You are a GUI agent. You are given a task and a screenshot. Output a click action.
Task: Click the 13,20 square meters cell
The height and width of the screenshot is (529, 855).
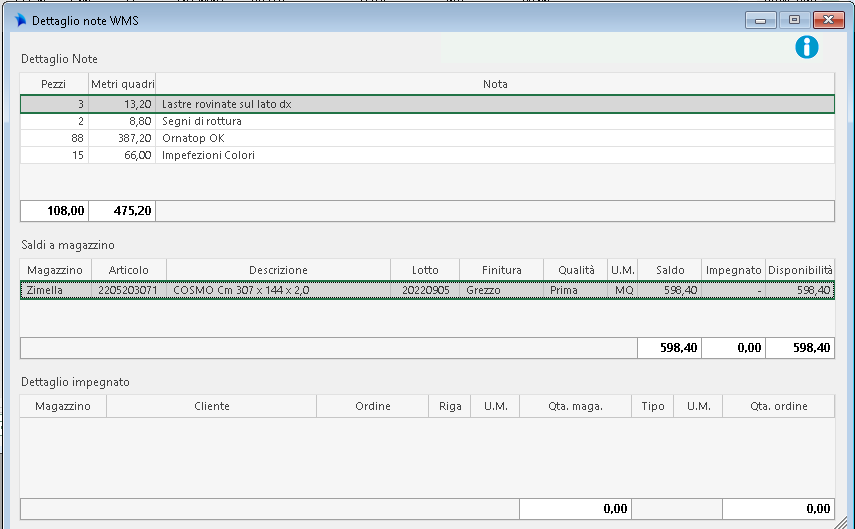[122, 104]
